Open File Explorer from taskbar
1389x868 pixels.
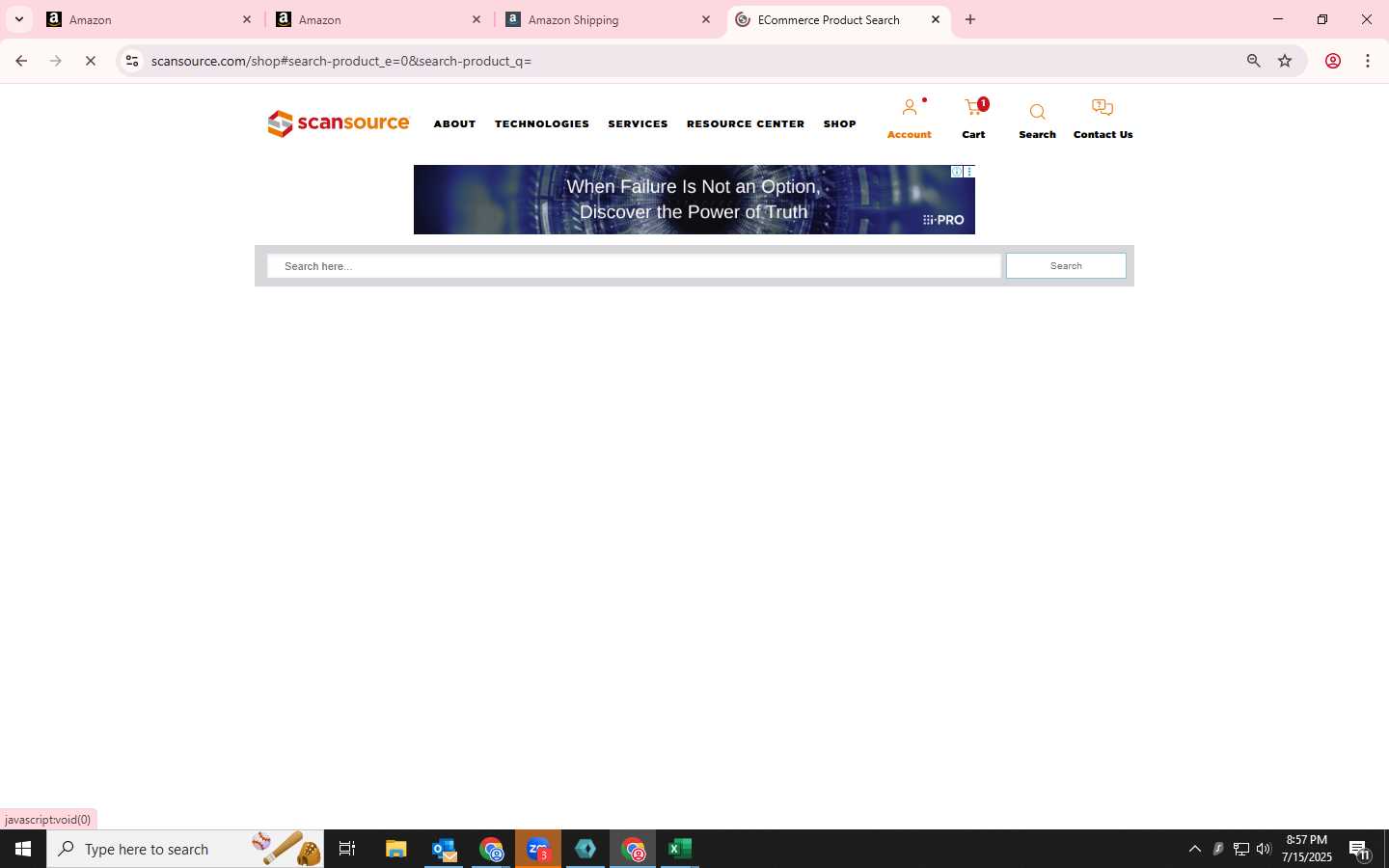(395, 849)
